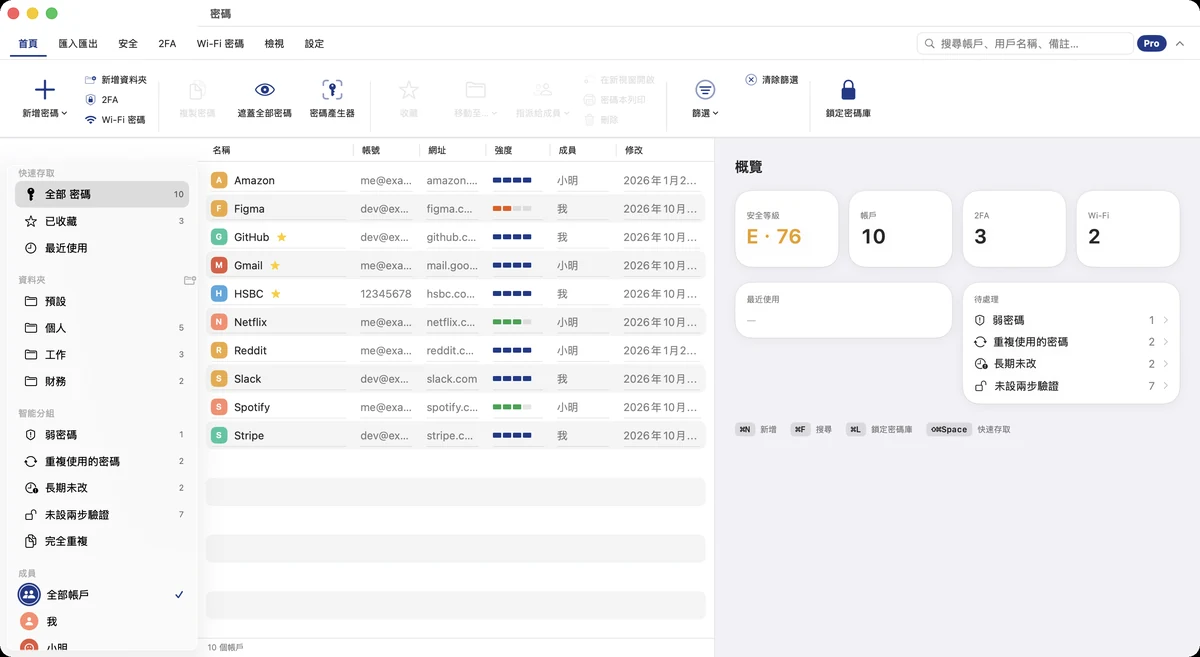Screen dimensions: 1200x657
Task: Click the Figma row's strength bar
Action: (512, 208)
